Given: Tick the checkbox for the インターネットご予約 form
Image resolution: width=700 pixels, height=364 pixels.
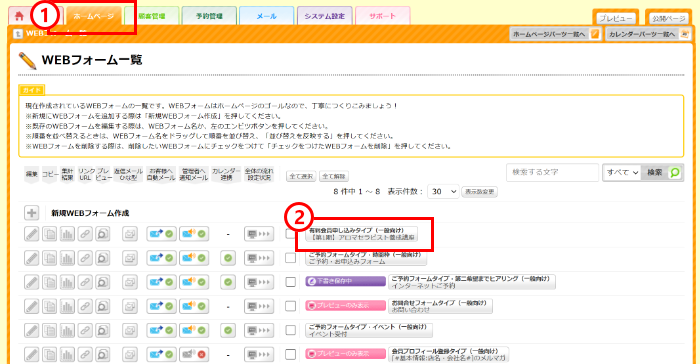Looking at the screenshot, I should 291,282.
